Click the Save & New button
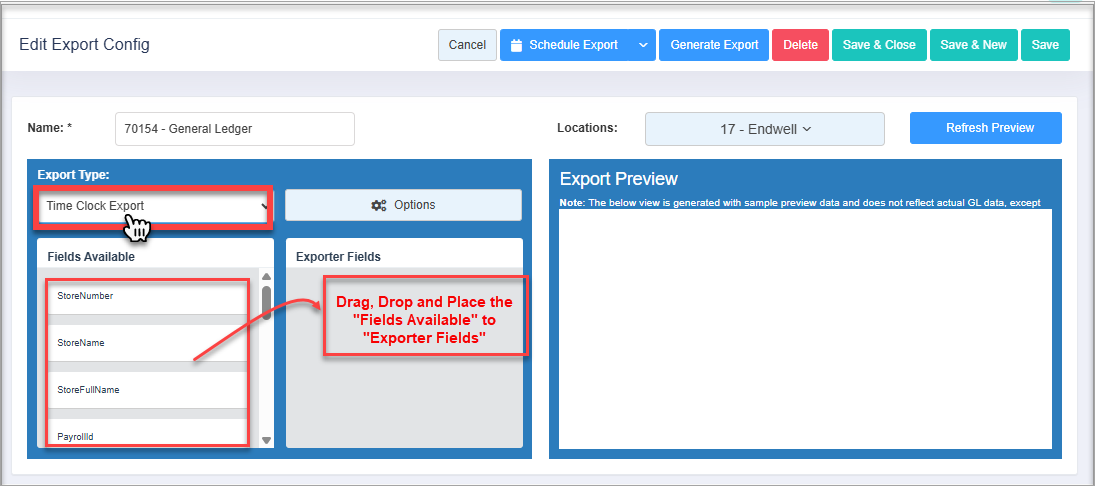Image resolution: width=1095 pixels, height=486 pixels. (973, 45)
